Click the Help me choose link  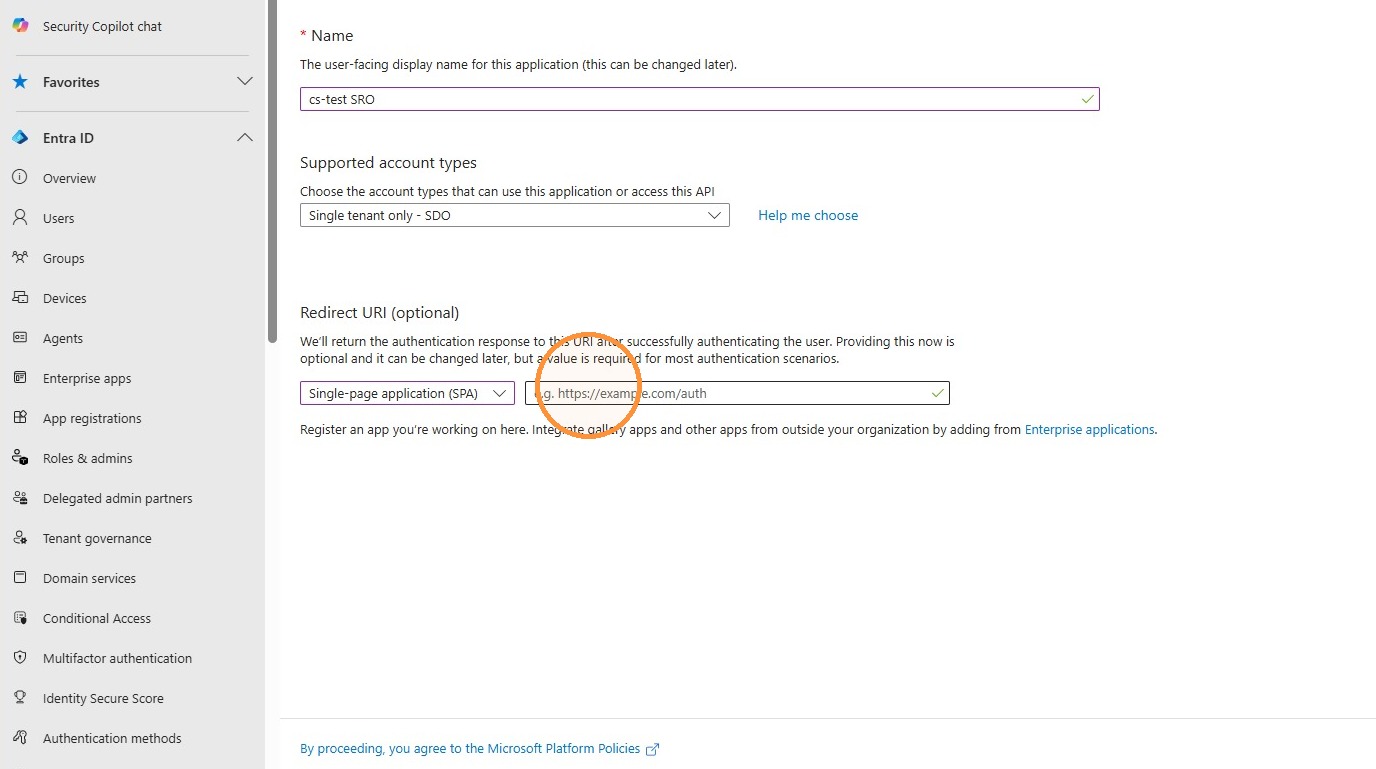(808, 215)
